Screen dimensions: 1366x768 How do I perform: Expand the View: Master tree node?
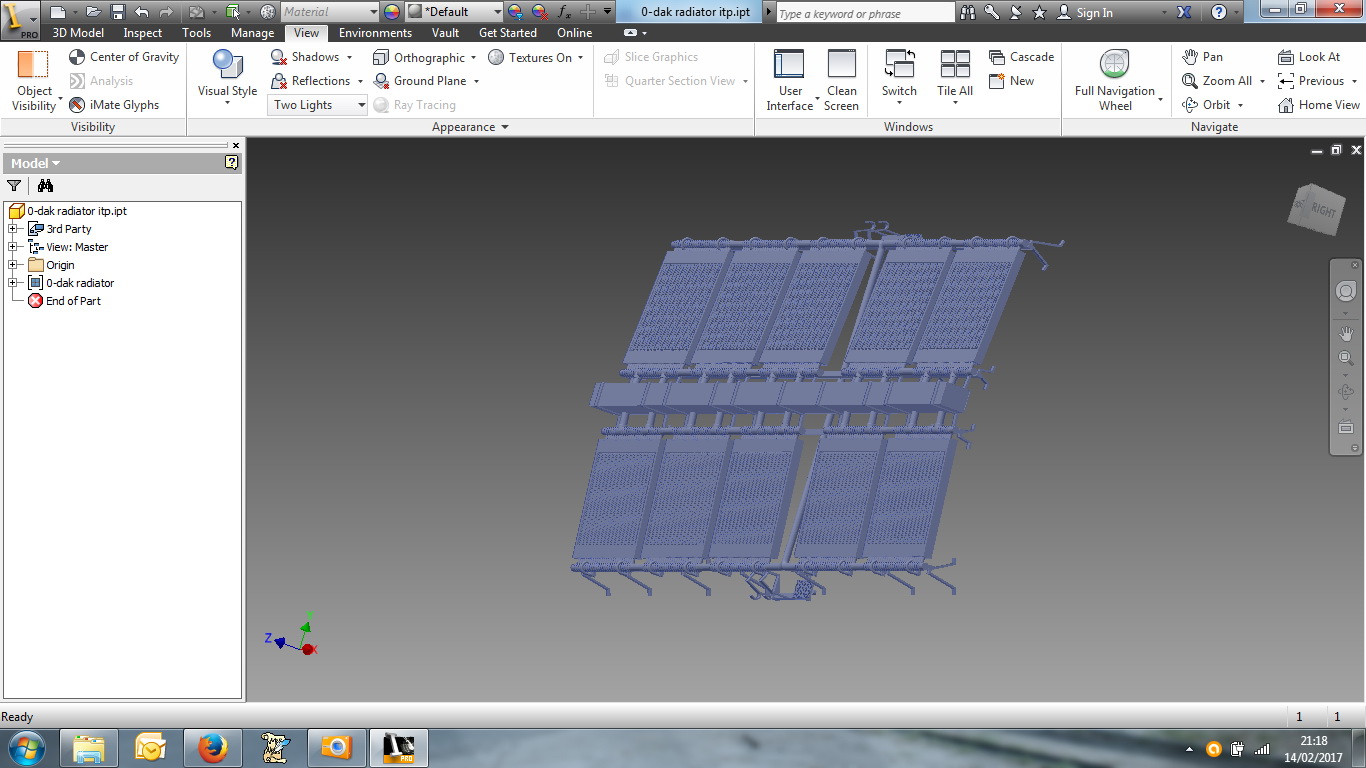click(x=13, y=247)
